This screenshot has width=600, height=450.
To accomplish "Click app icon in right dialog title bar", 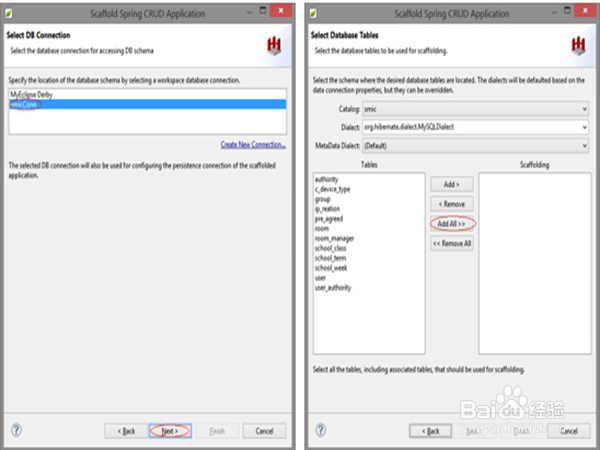I will (313, 14).
